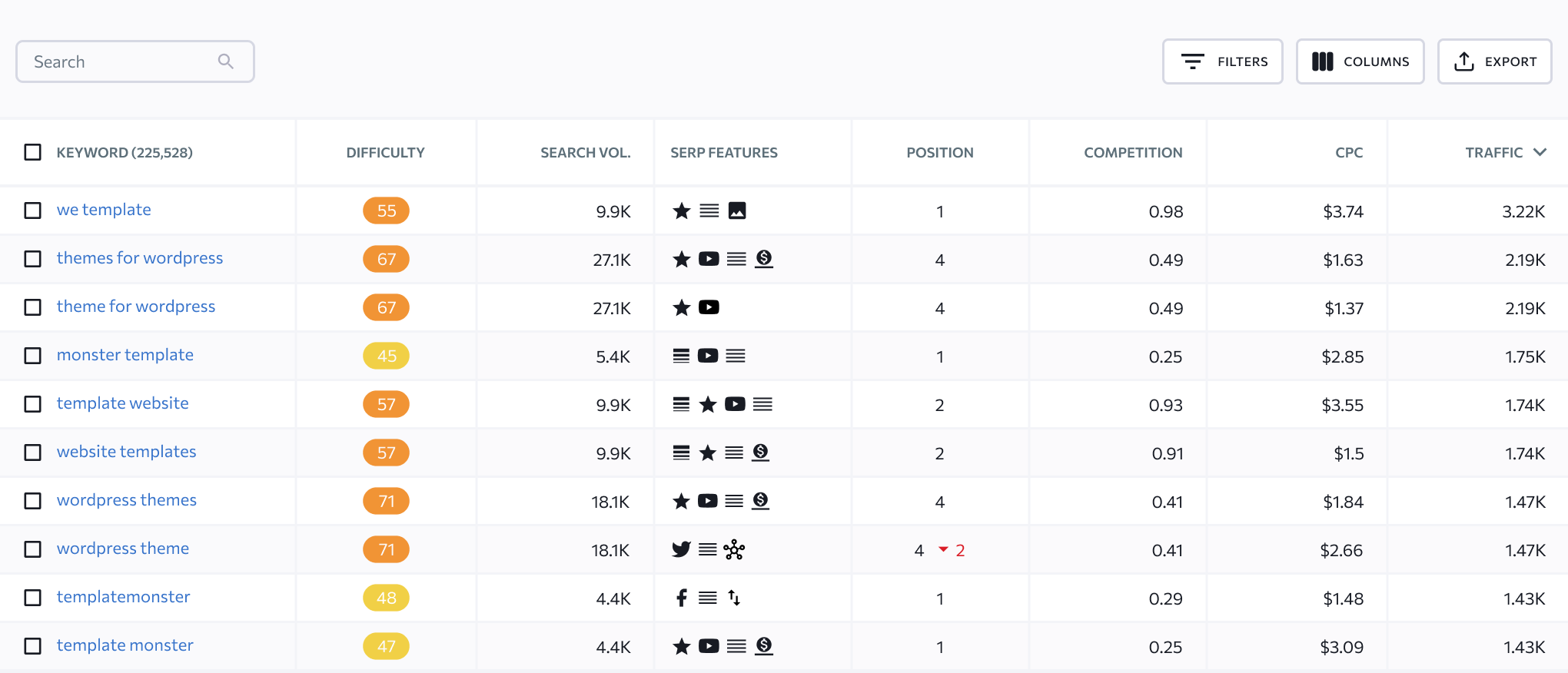Image resolution: width=1568 pixels, height=673 pixels.
Task: Check the 'template website' row checkbox
Action: [x=33, y=404]
